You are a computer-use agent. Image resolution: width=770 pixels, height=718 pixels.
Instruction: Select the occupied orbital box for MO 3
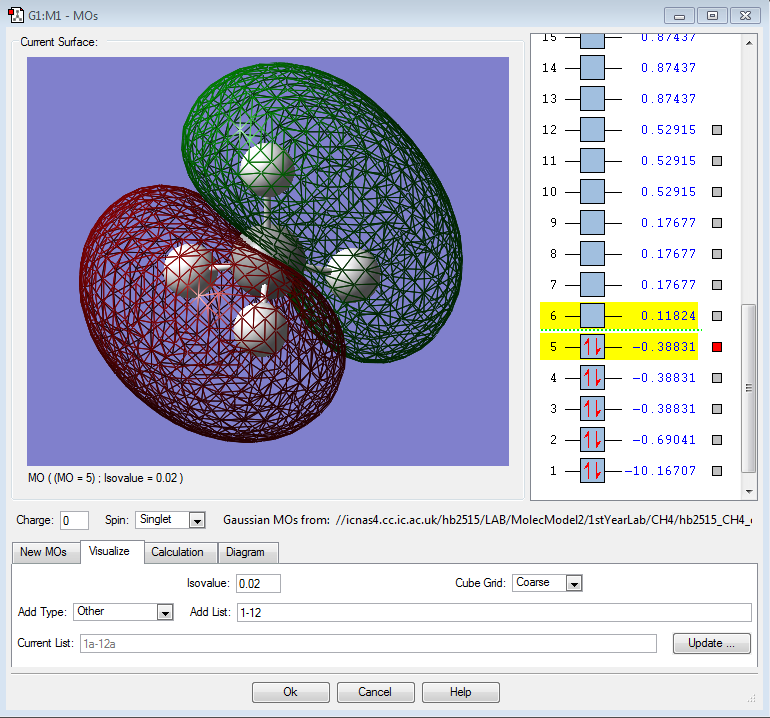click(x=592, y=409)
